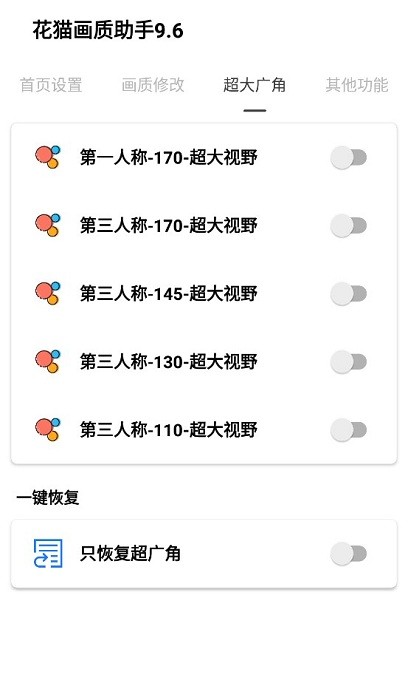Select the 超大广角 tab
This screenshot has width=408, height=700.
pos(255,85)
